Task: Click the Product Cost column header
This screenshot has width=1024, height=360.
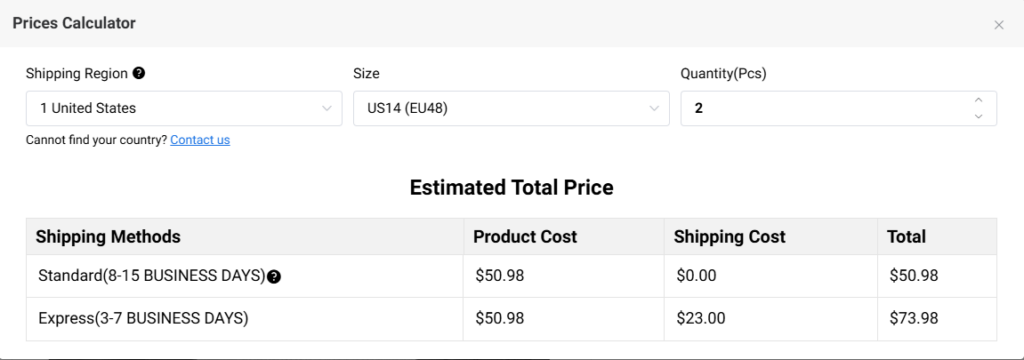Action: (525, 237)
